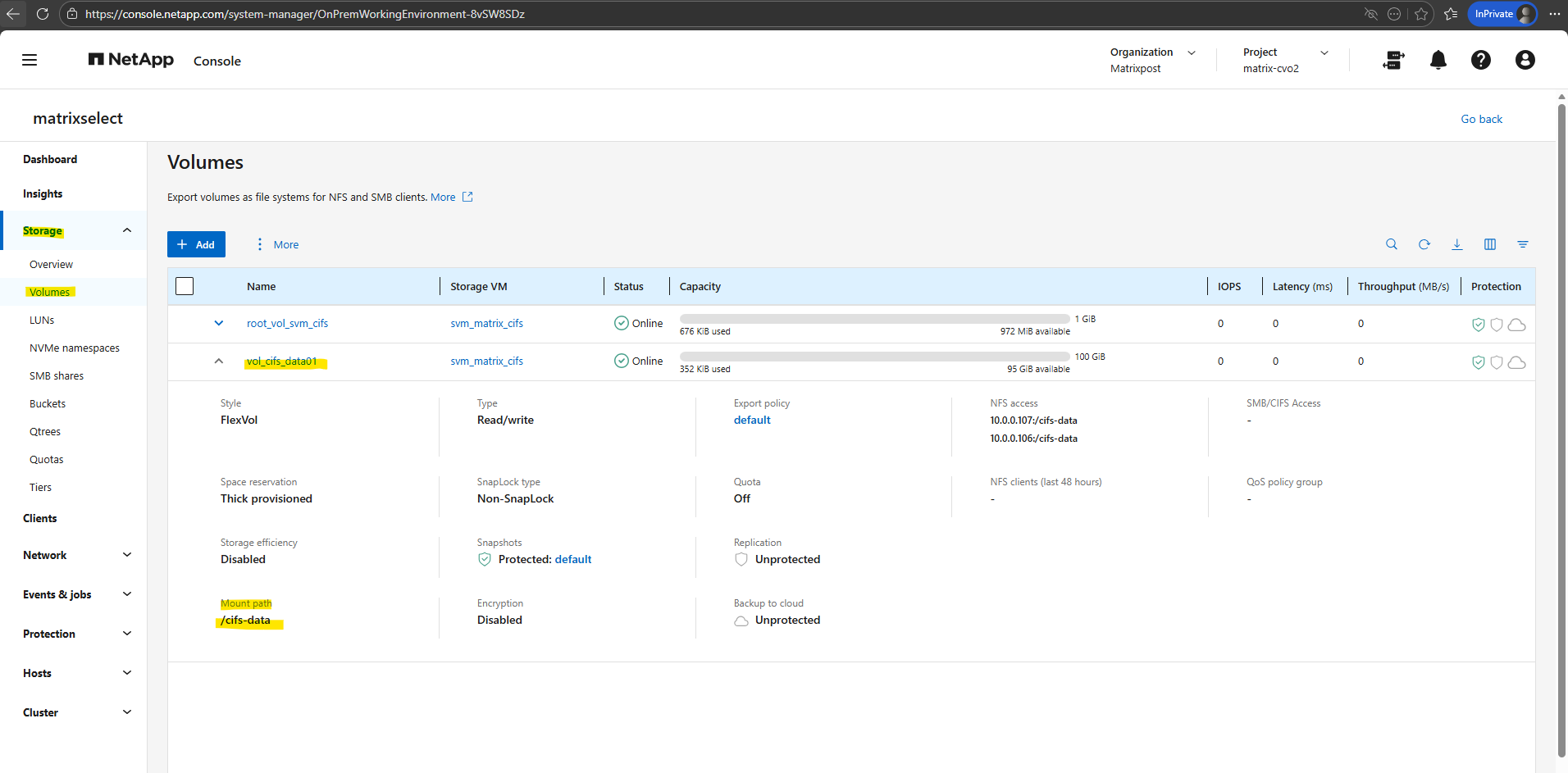
Task: Click the vol_cifs_data01 capacity bar
Action: pyautogui.click(x=874, y=357)
